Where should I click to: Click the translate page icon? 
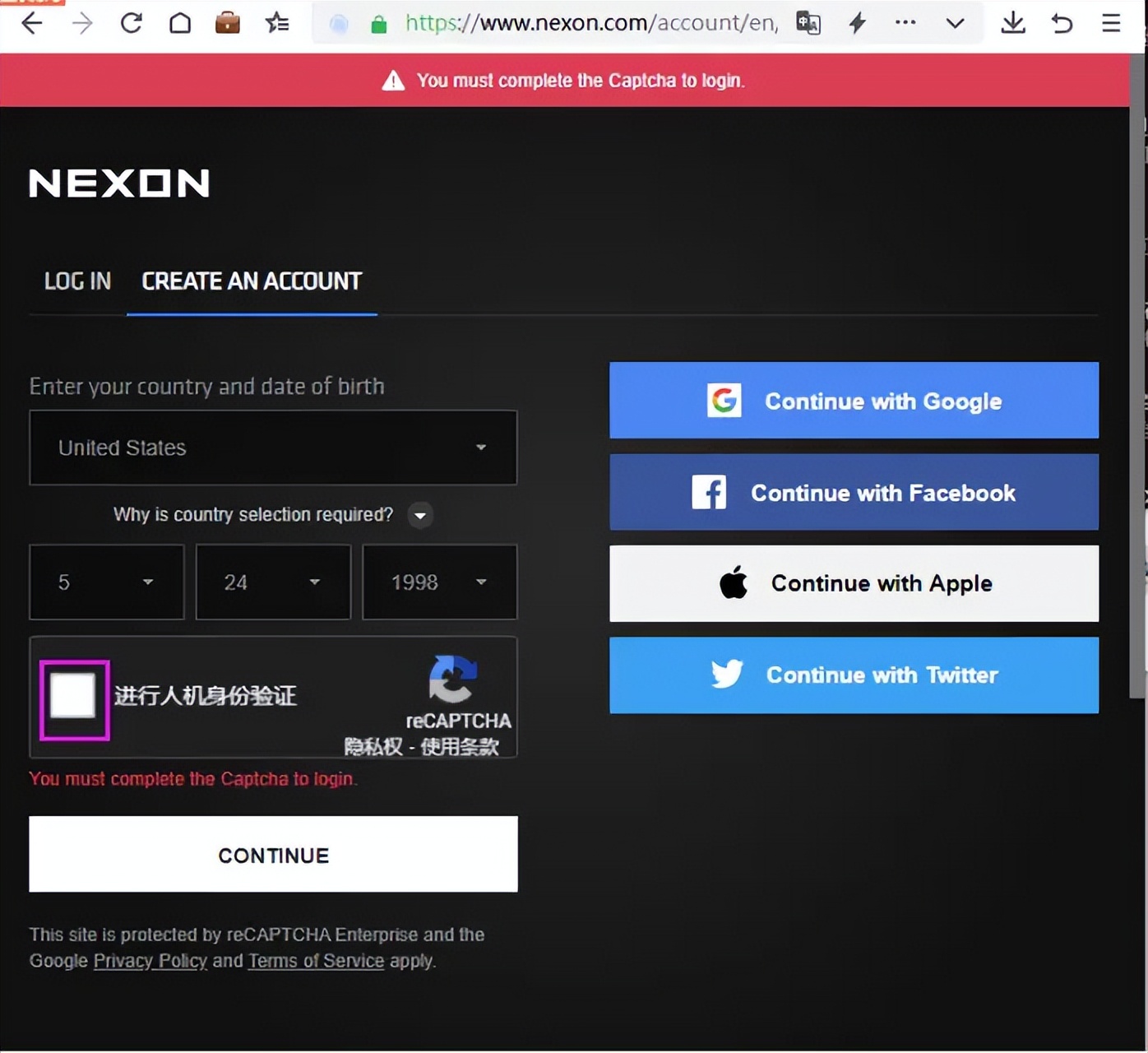coord(808,23)
